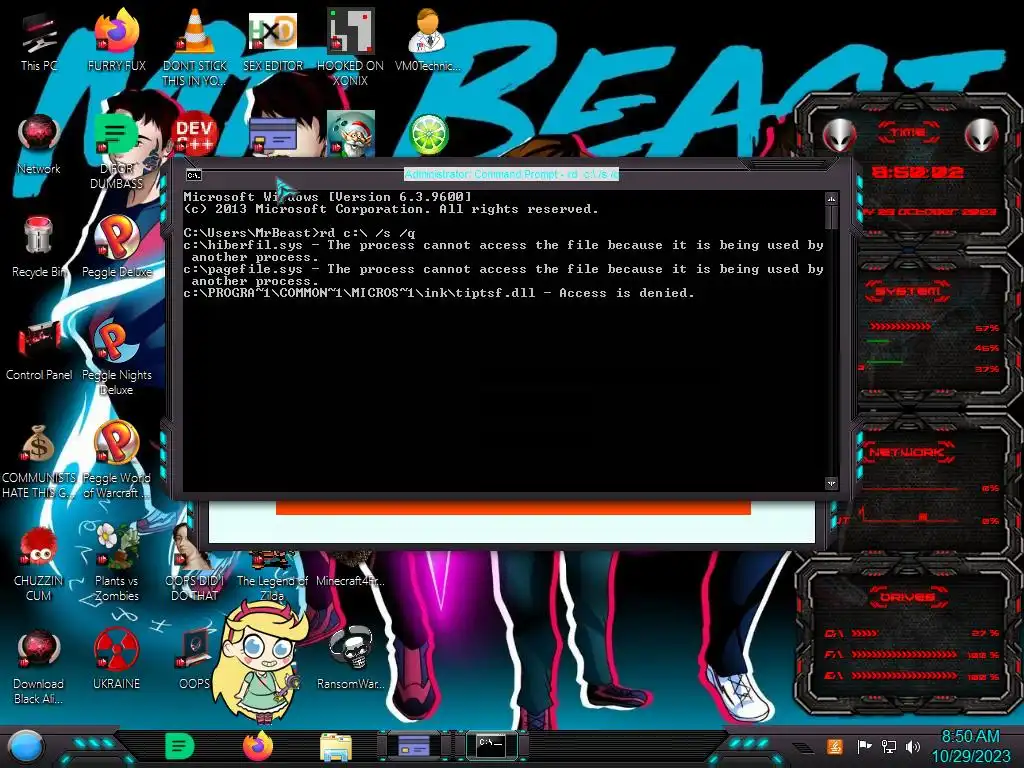Click the right alien head in TIME widget
Viewport: 1024px width, 768px height.
tap(982, 135)
